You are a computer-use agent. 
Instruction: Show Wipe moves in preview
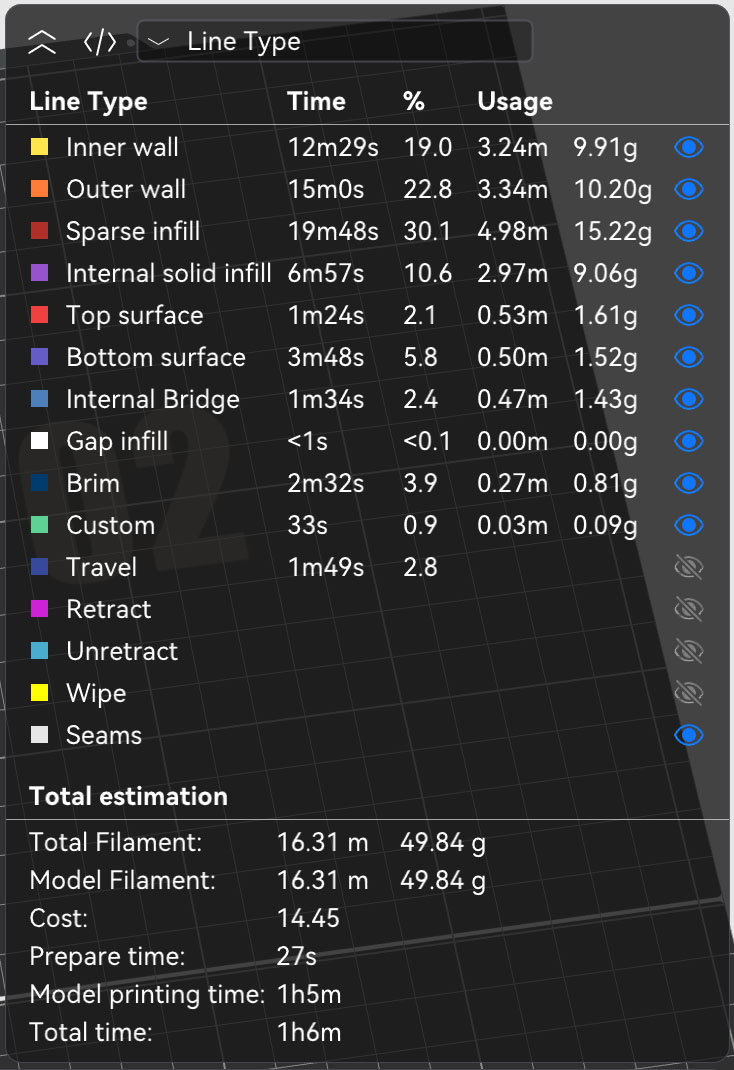[x=689, y=694]
